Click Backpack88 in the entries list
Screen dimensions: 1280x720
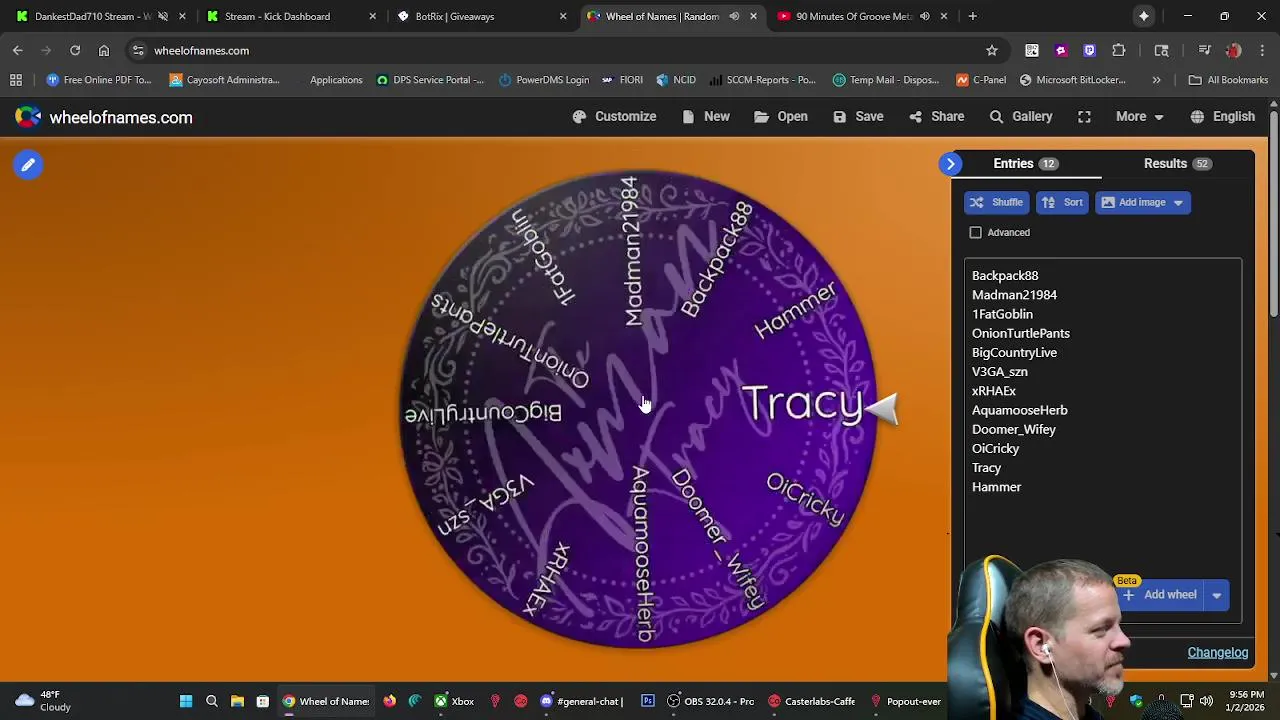point(1005,276)
